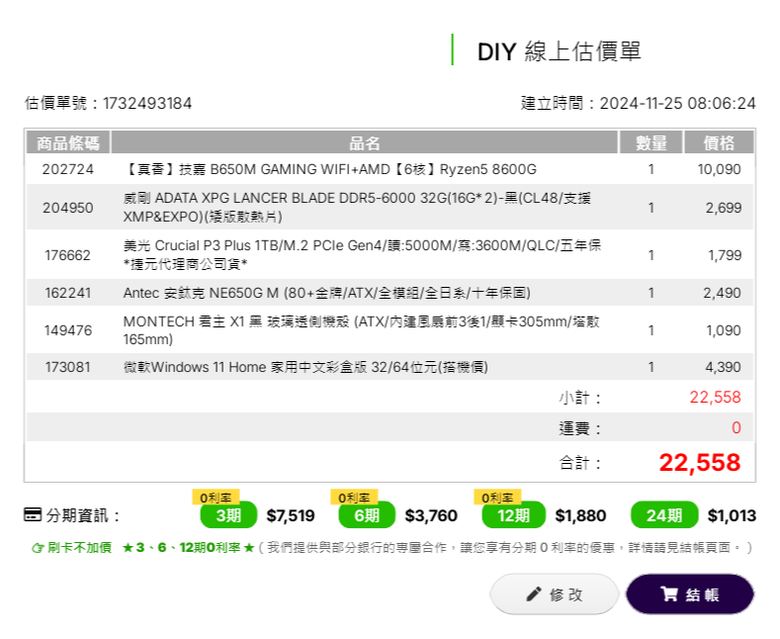Select the 3期 installment badge
780x639 pixels.
coord(228,515)
